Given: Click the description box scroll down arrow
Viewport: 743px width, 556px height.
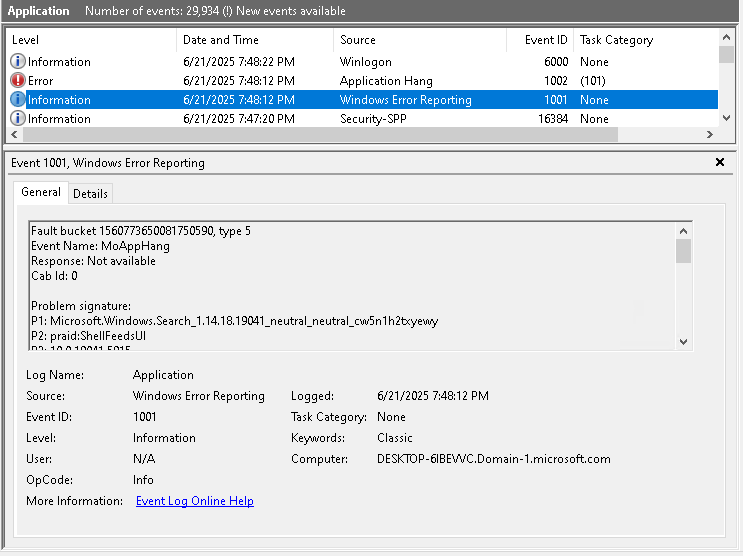Looking at the screenshot, I should pyautogui.click(x=683, y=342).
